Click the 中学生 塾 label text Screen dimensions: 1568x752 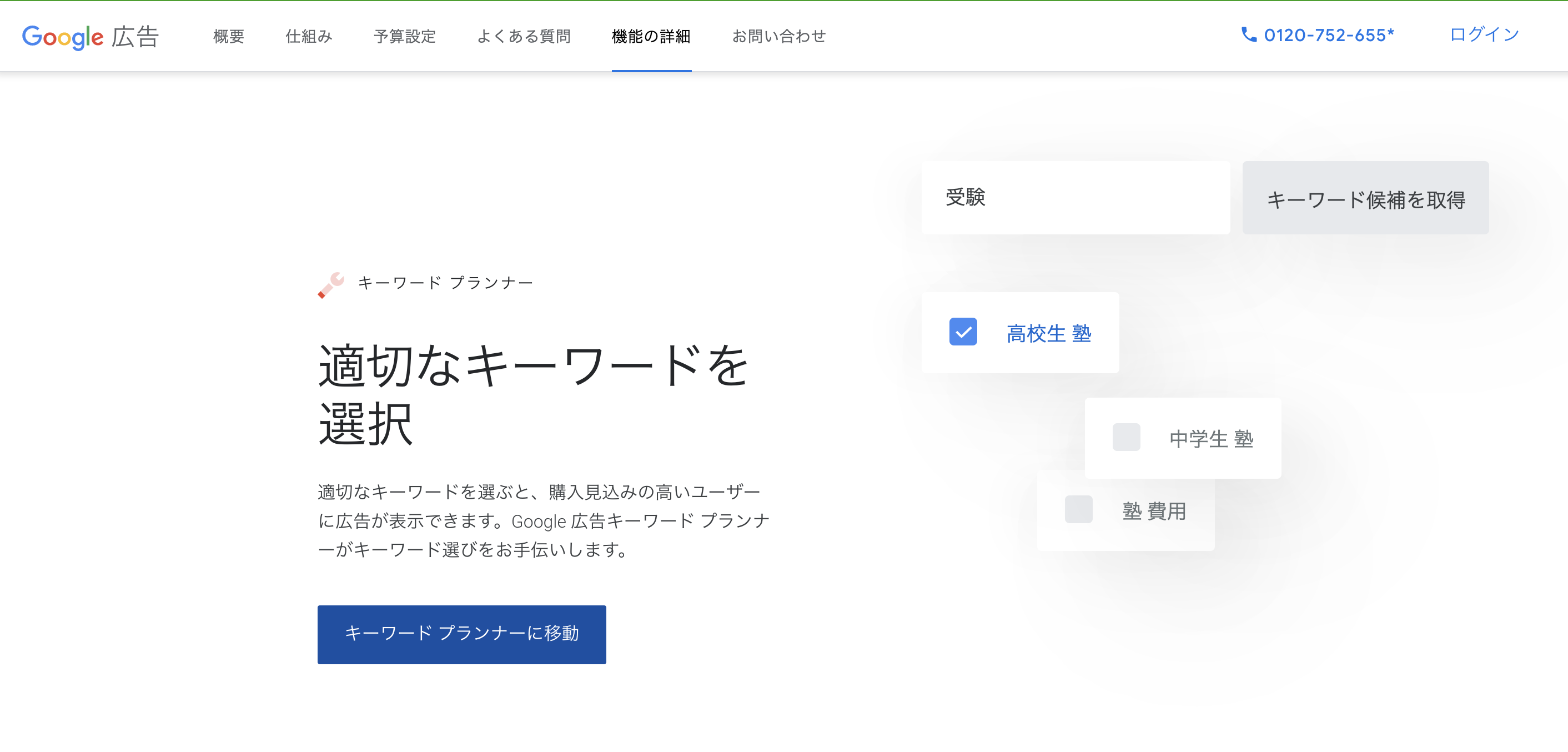coord(1212,438)
